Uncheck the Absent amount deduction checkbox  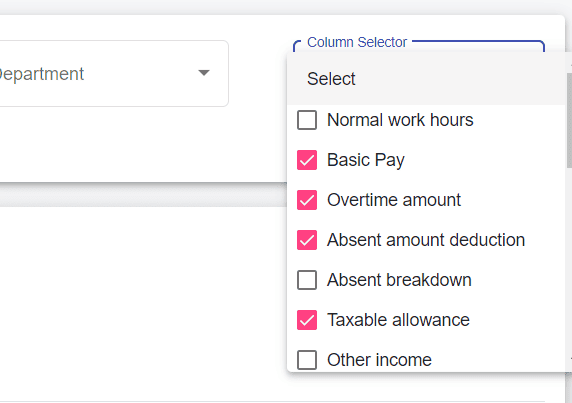coord(307,240)
